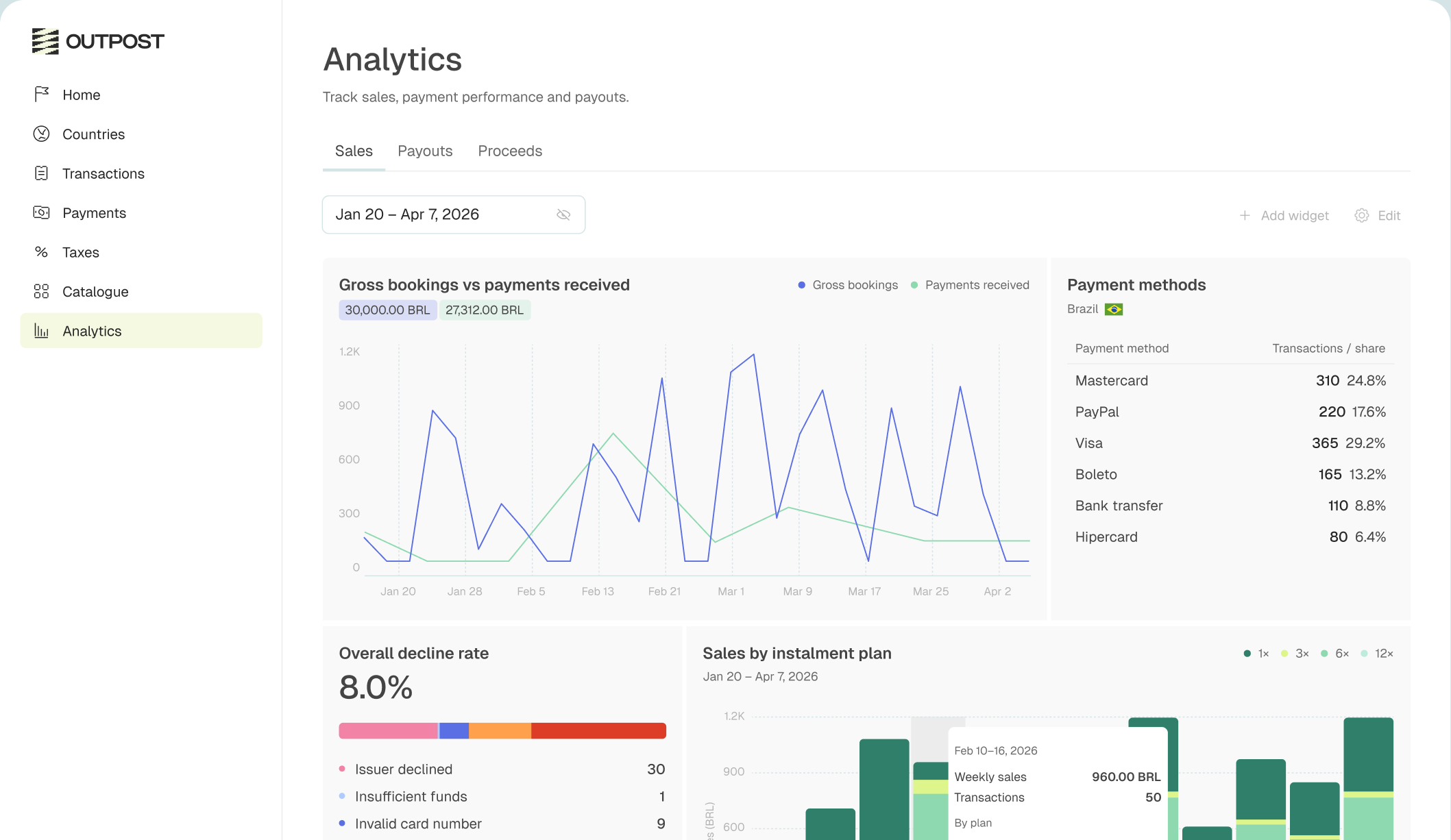This screenshot has height=840, width=1451.
Task: Click the pink Issuer declined bar segment
Action: tap(389, 730)
